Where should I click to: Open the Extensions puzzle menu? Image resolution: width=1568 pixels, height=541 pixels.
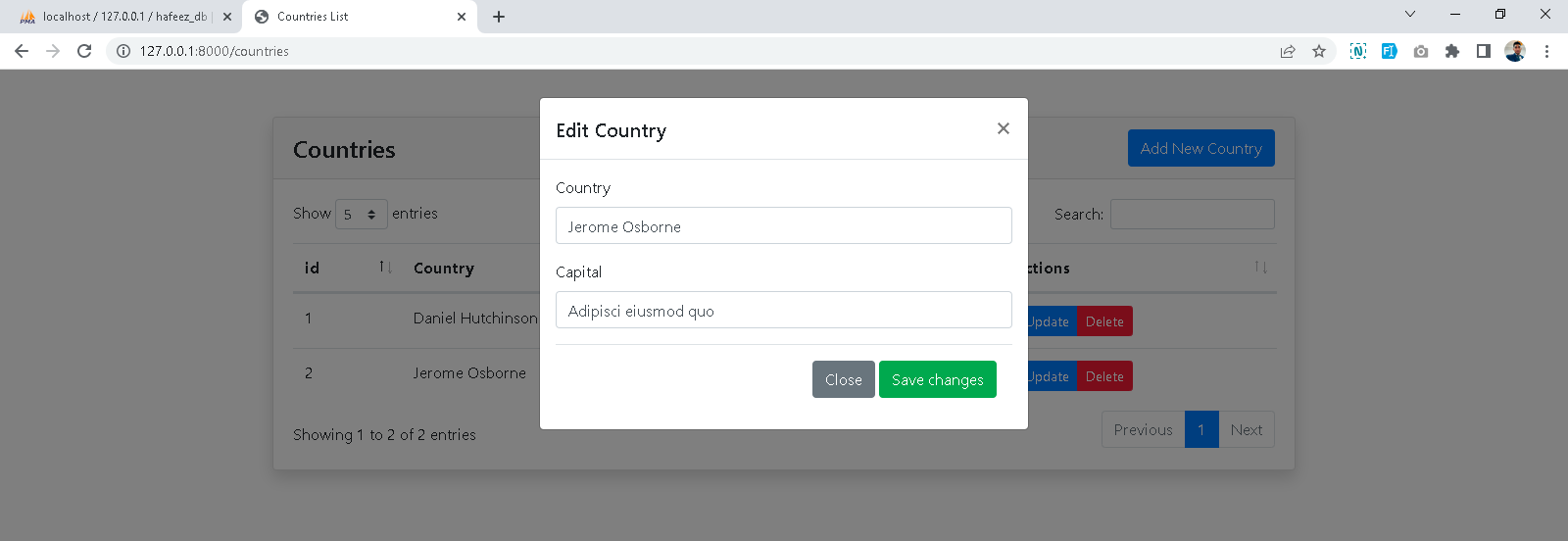[x=1452, y=51]
